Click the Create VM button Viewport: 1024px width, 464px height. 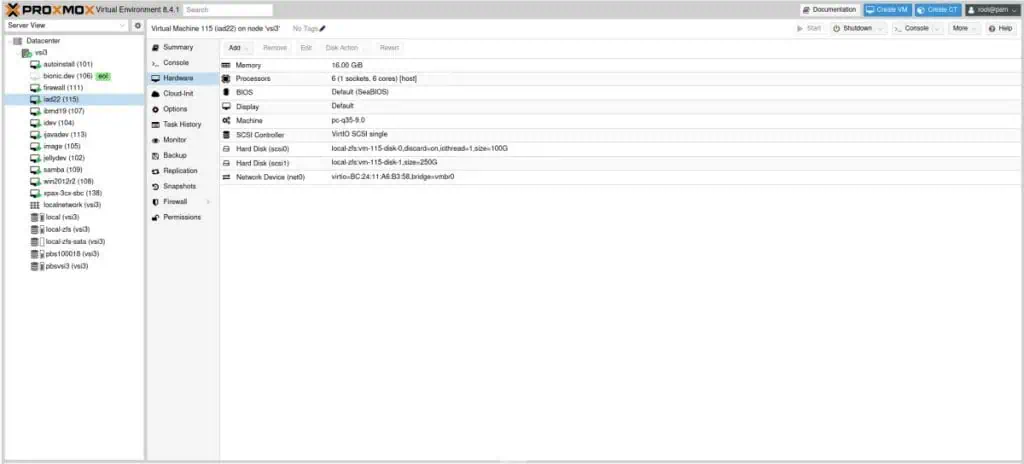pos(887,9)
